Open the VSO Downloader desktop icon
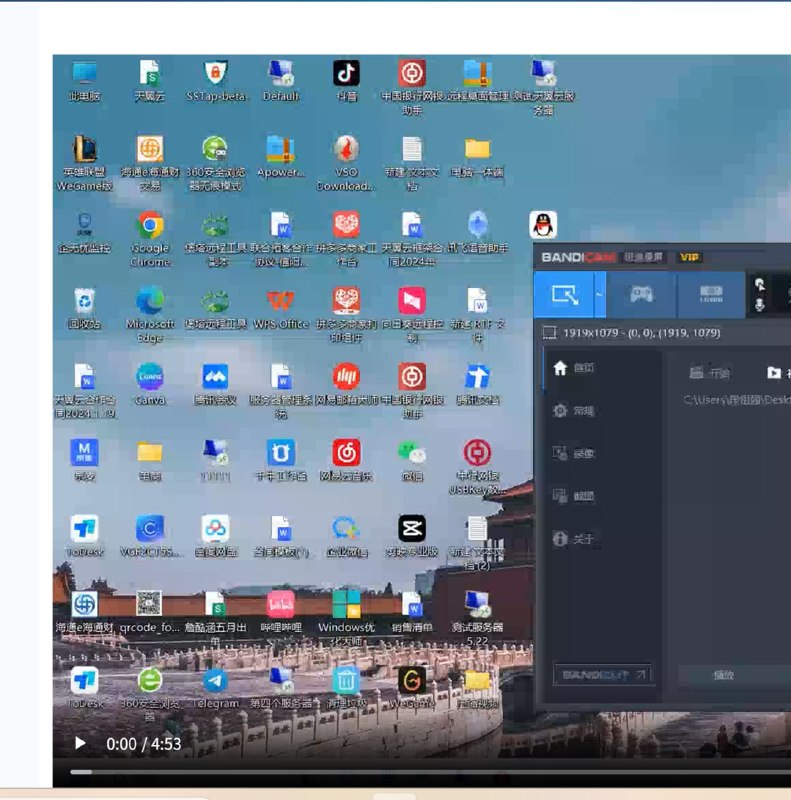 [x=347, y=163]
